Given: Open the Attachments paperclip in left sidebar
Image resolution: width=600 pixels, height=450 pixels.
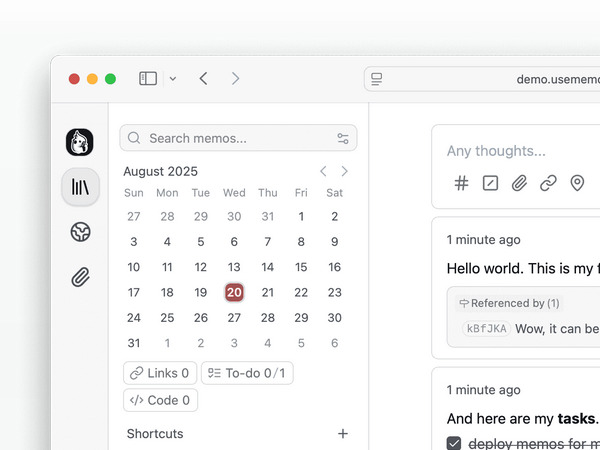Looking at the screenshot, I should [80, 277].
